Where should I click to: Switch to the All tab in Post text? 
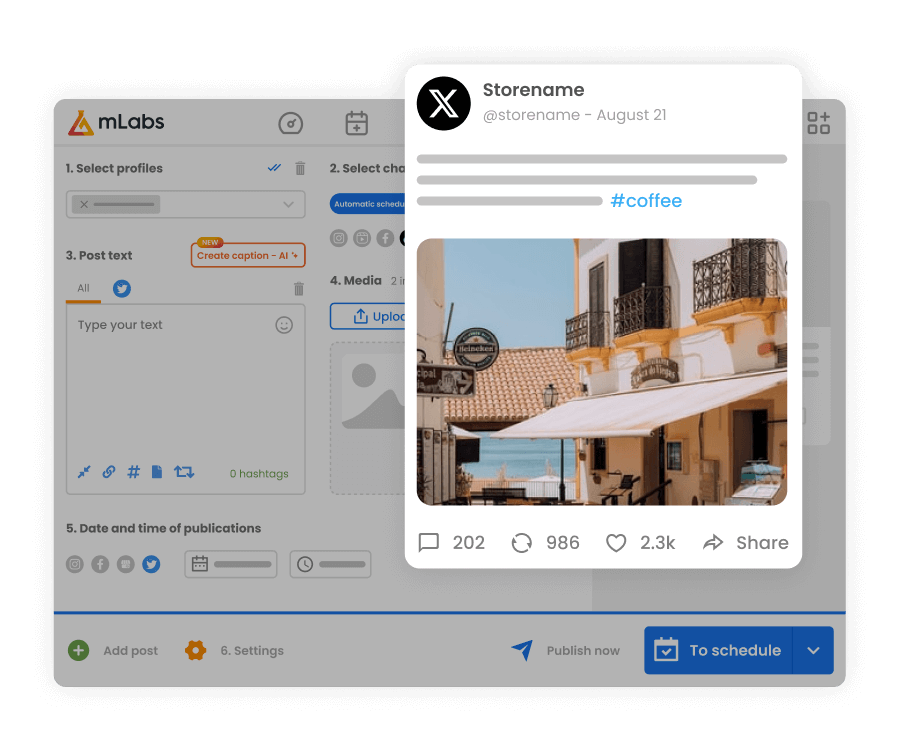point(82,289)
